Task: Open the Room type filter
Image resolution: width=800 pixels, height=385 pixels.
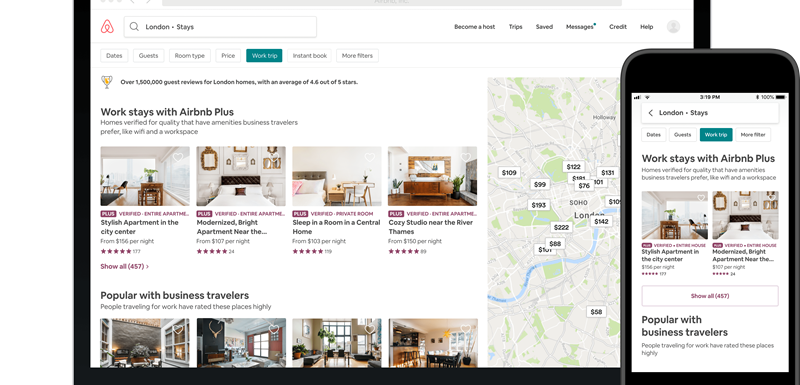Action: [x=190, y=56]
